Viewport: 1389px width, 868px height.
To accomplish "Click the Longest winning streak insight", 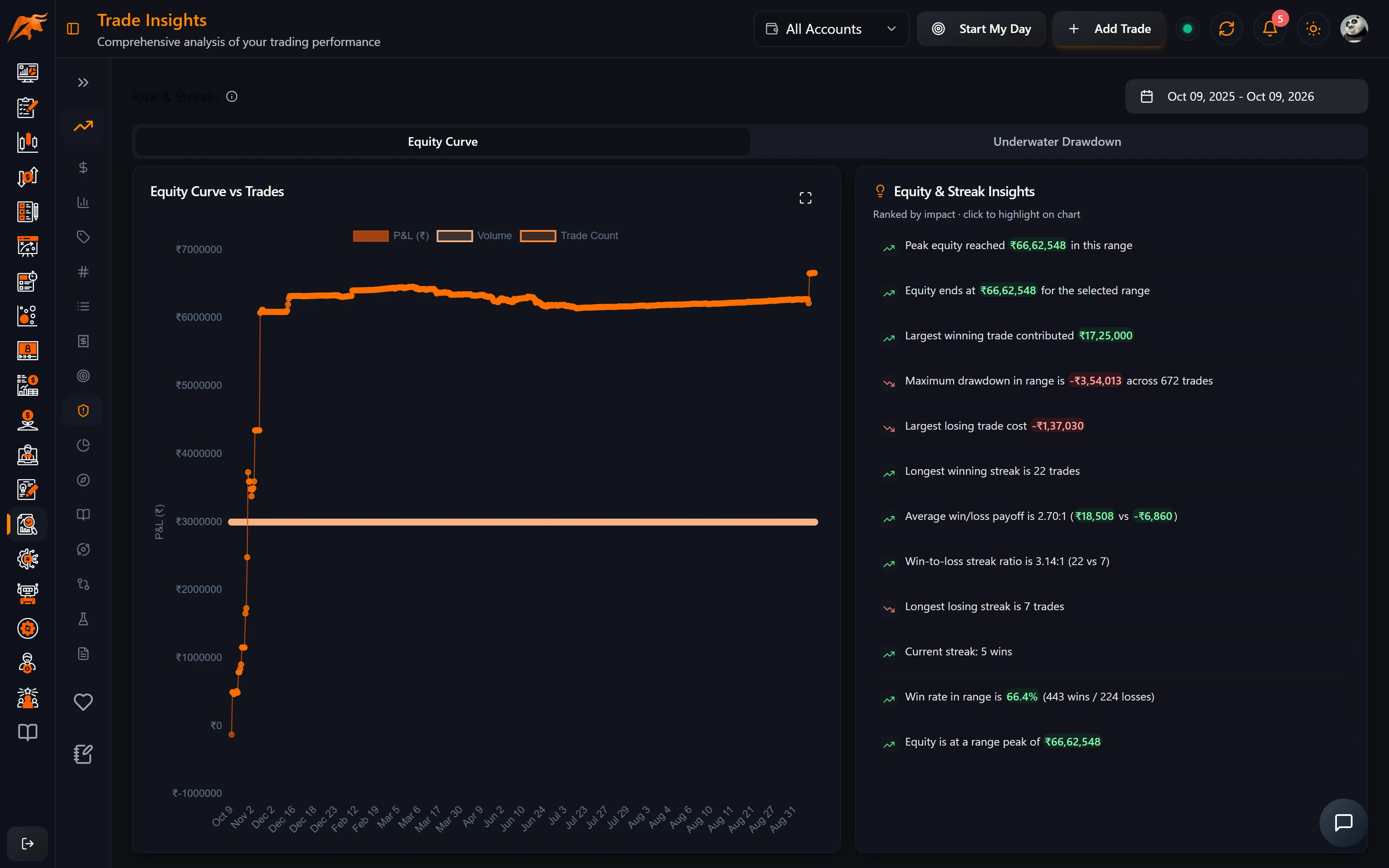I will [x=1111, y=471].
